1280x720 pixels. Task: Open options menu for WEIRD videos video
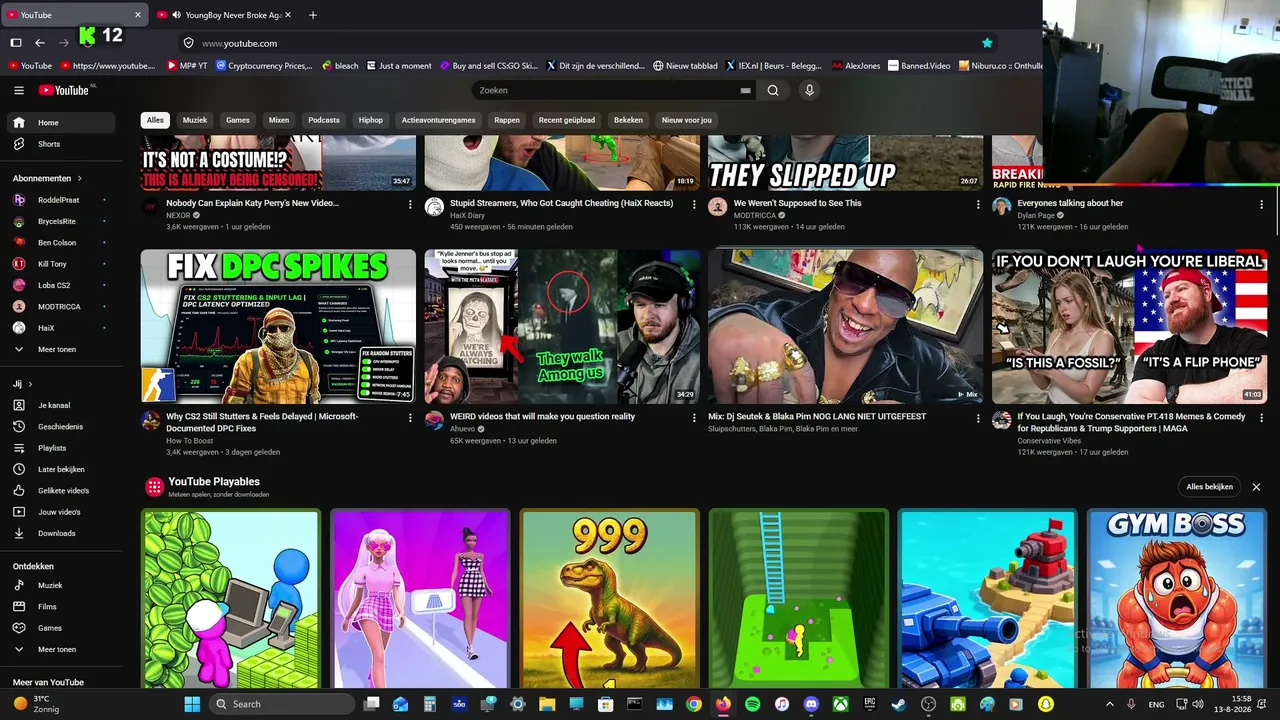coord(694,417)
